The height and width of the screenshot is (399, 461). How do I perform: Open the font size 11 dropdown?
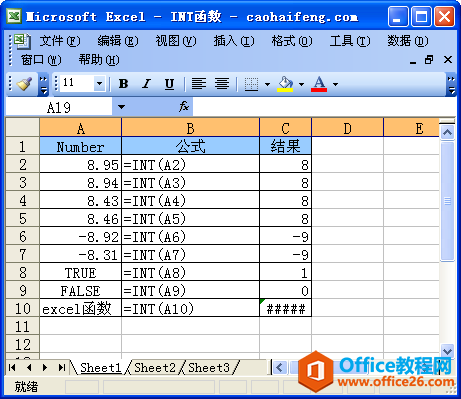tap(99, 83)
